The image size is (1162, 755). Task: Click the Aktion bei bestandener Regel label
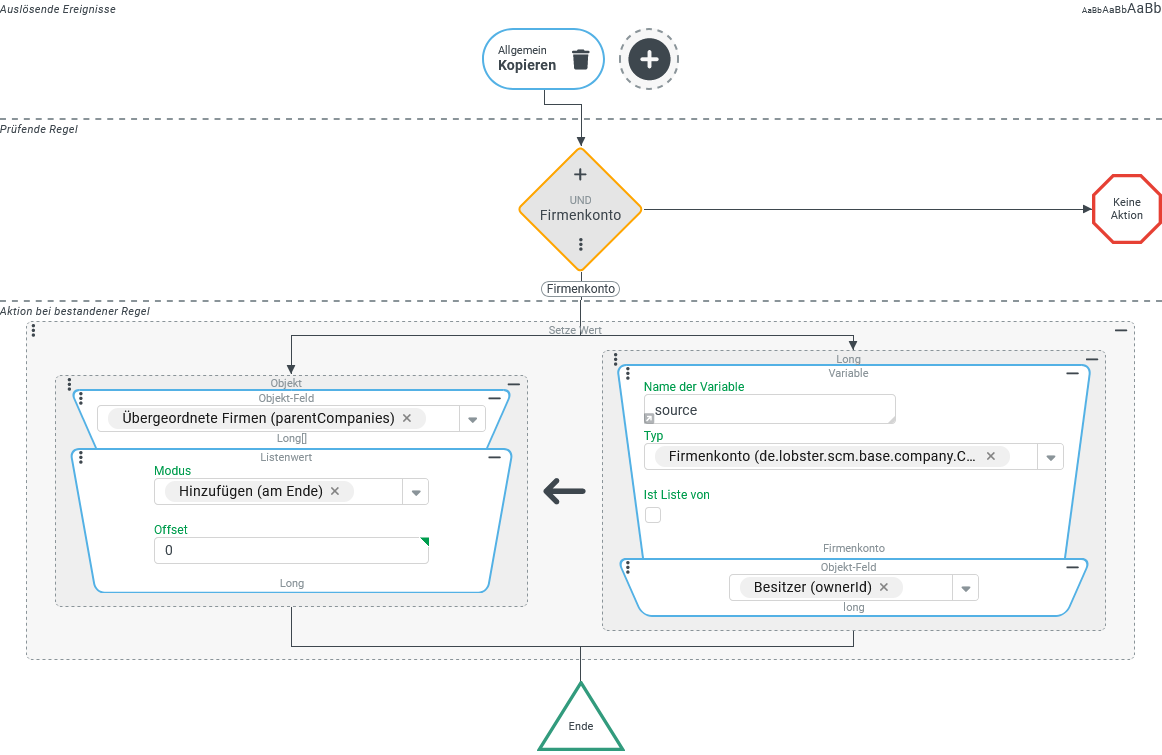pyautogui.click(x=75, y=311)
